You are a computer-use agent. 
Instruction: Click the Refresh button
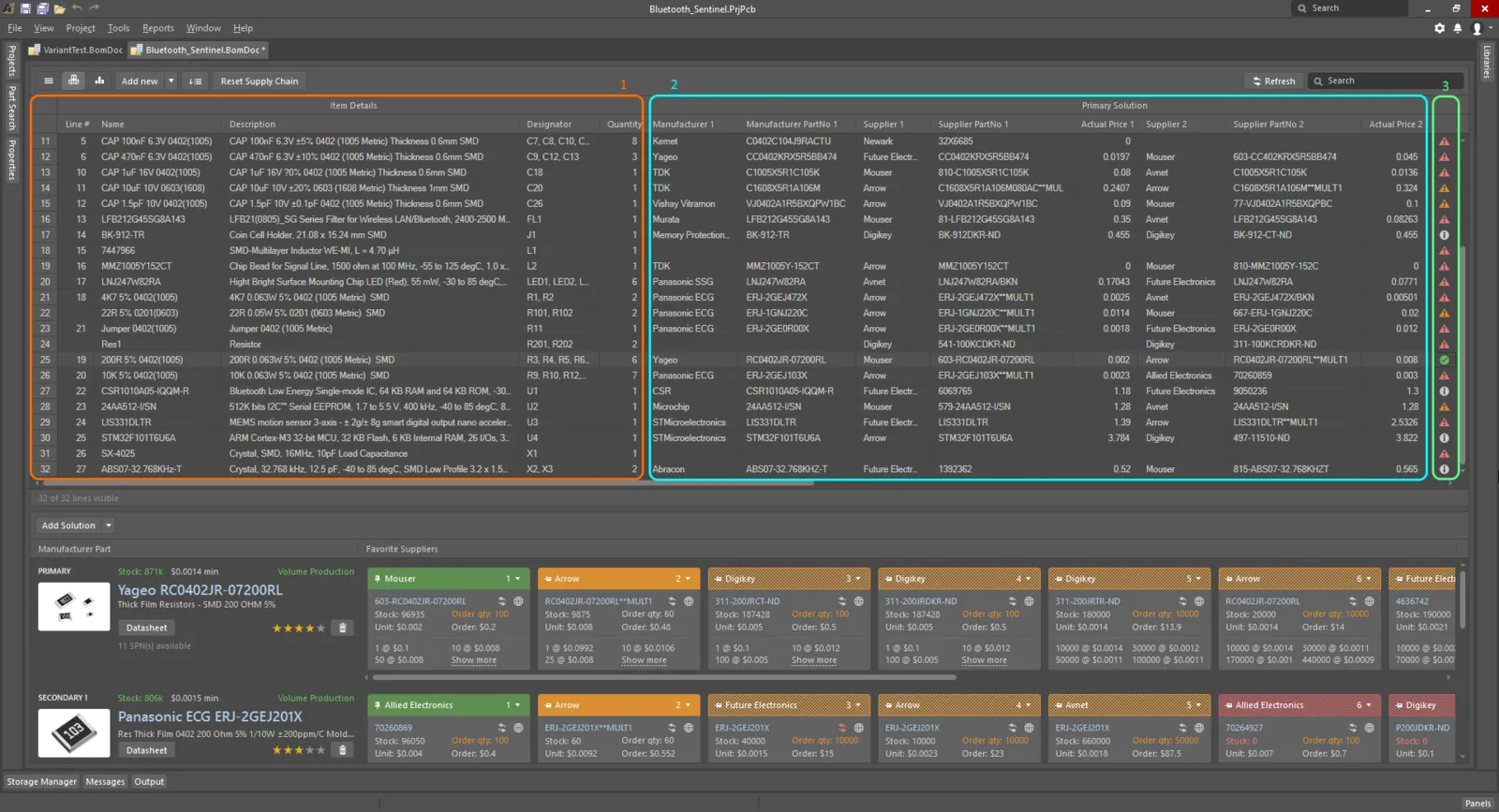pos(1273,81)
